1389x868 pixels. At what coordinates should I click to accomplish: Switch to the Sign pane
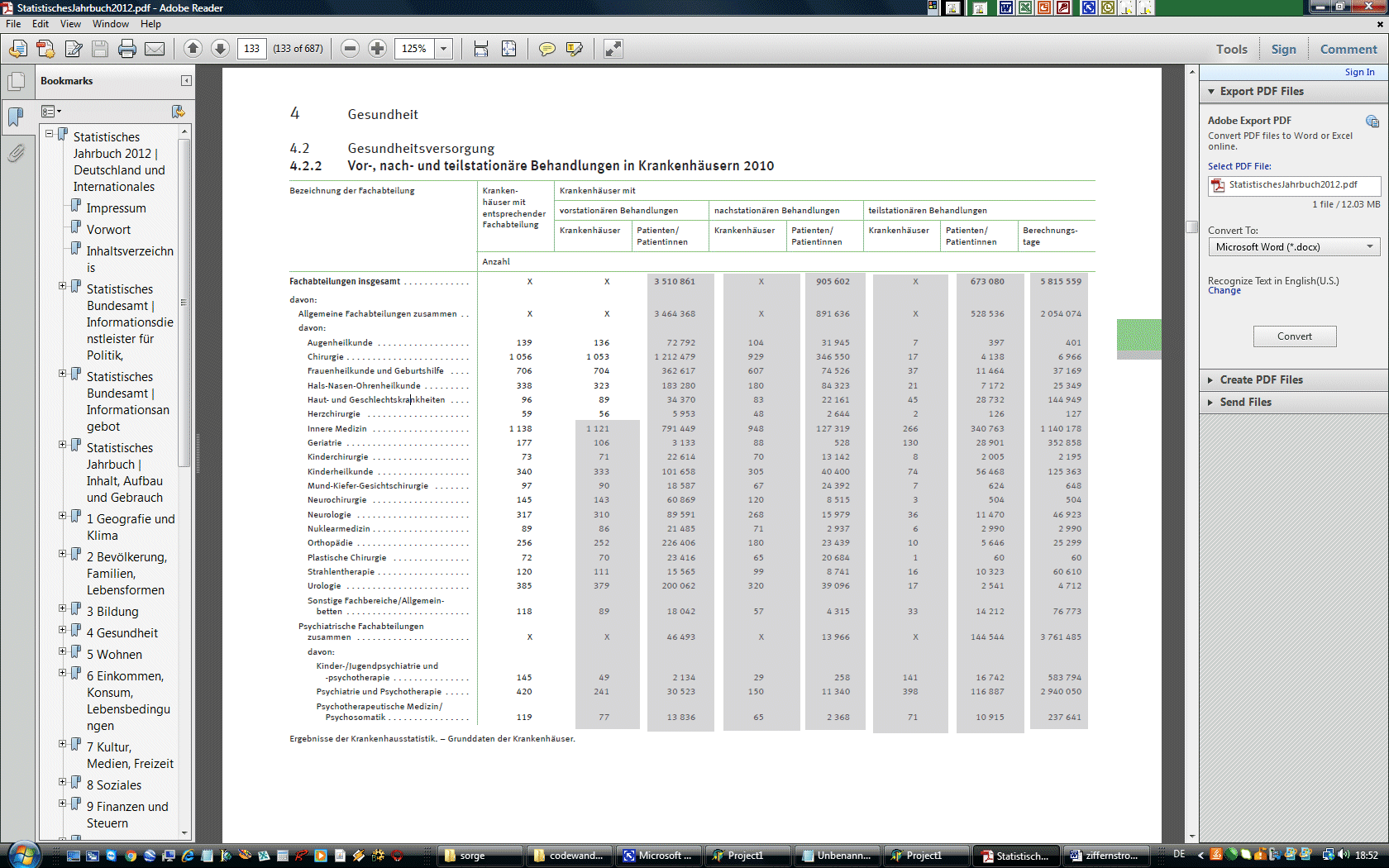(x=1283, y=50)
